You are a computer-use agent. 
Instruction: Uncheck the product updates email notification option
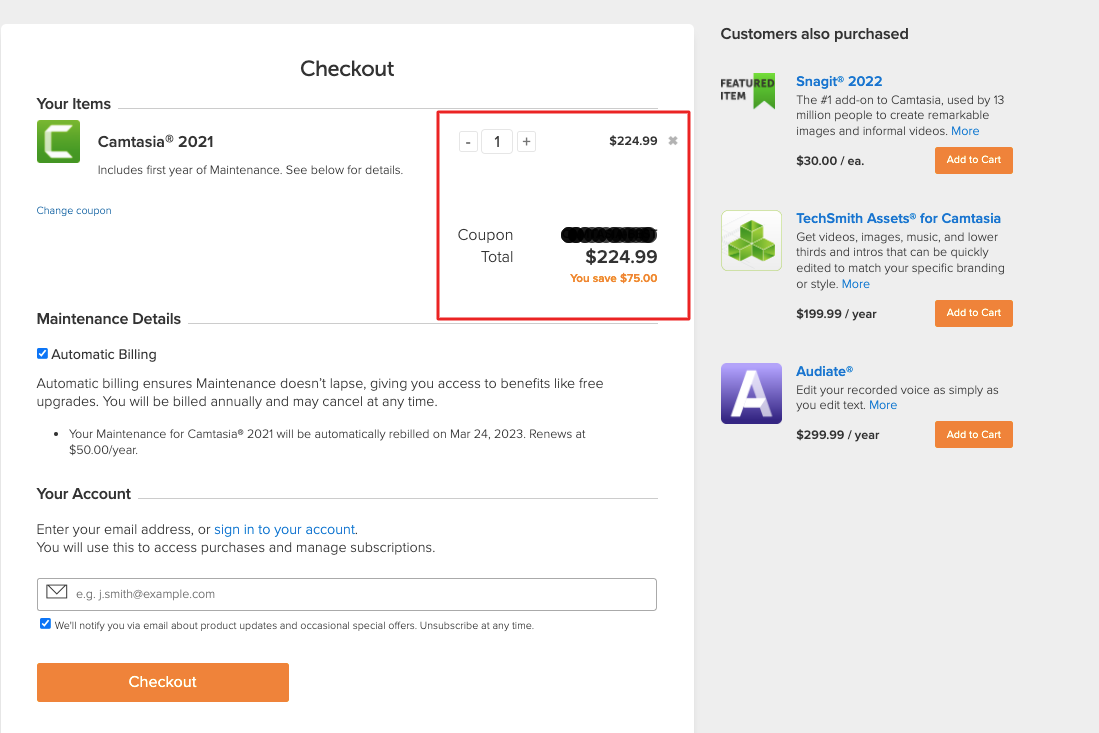point(45,623)
